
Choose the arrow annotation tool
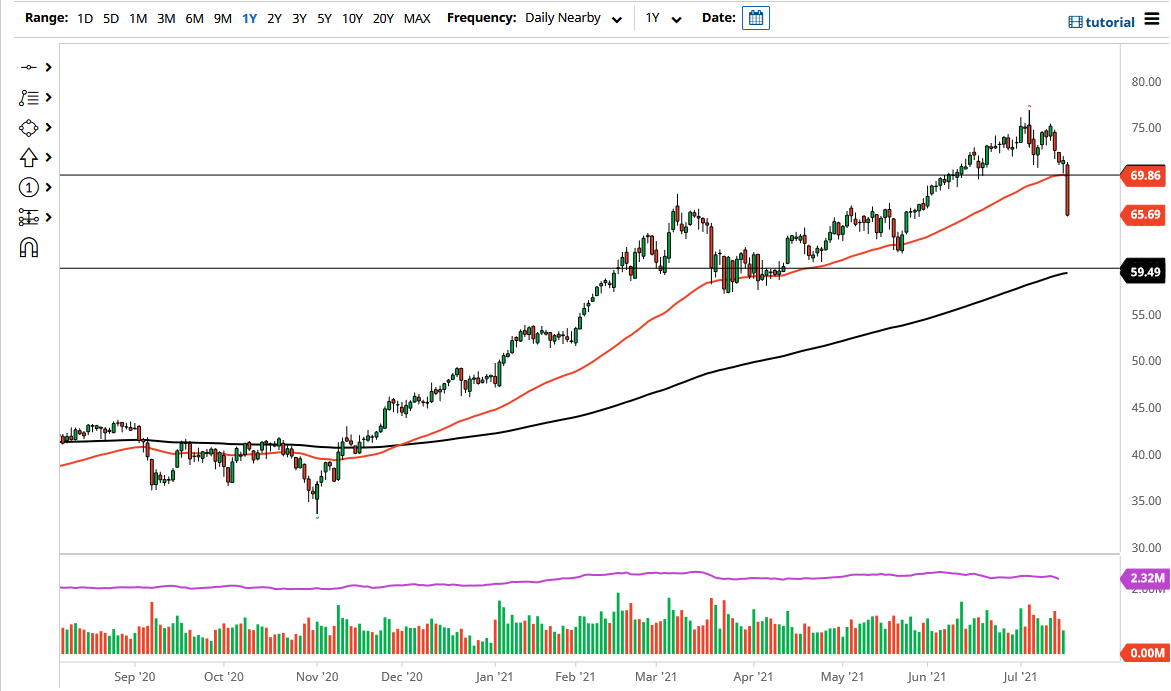point(30,157)
